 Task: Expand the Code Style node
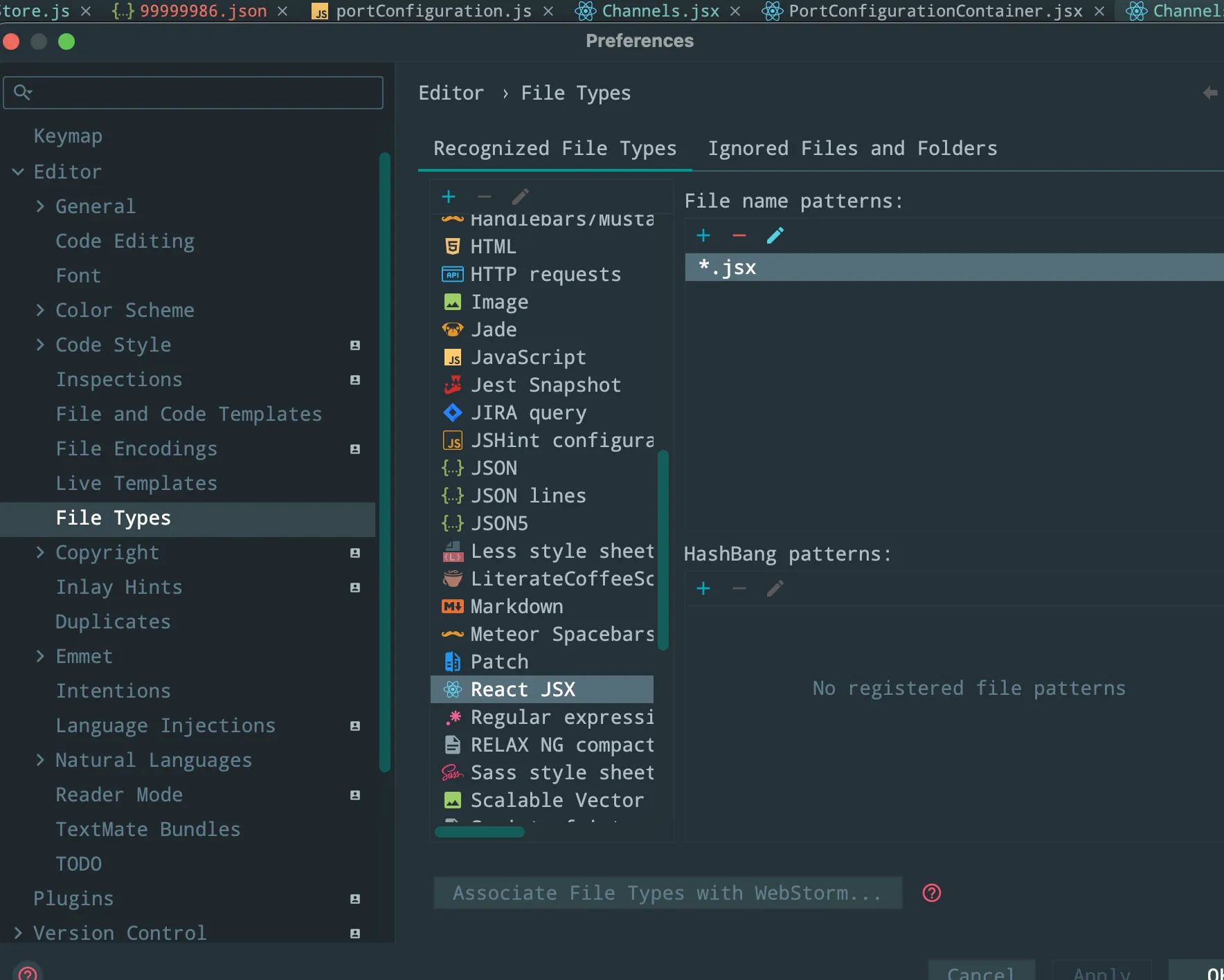[x=40, y=345]
